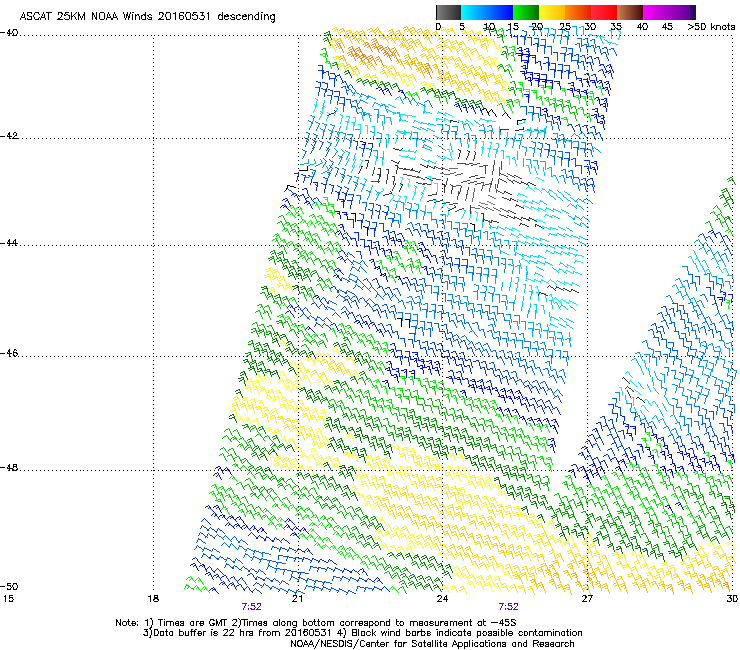
Task: Select the '25' wind-speed legend label
Action: (x=565, y=26)
